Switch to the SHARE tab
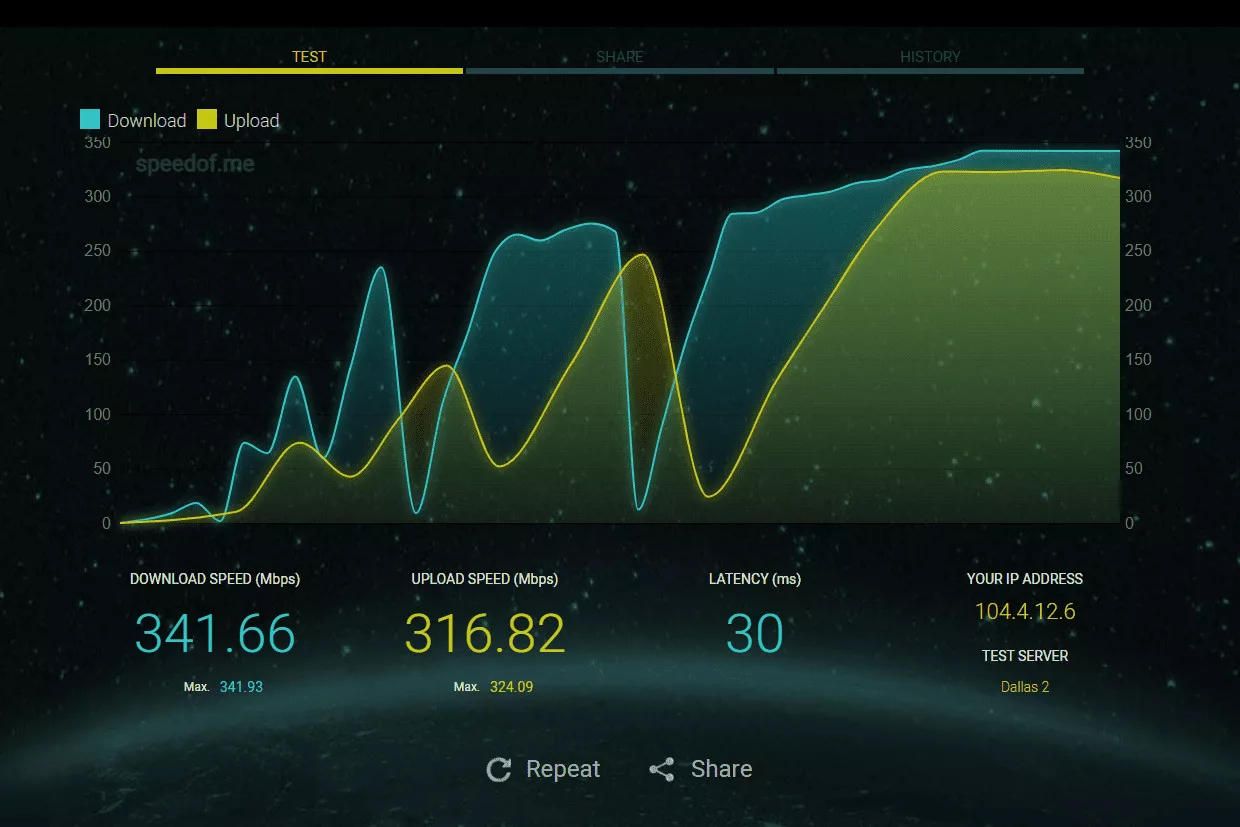Image resolution: width=1240 pixels, height=827 pixels. click(x=619, y=57)
